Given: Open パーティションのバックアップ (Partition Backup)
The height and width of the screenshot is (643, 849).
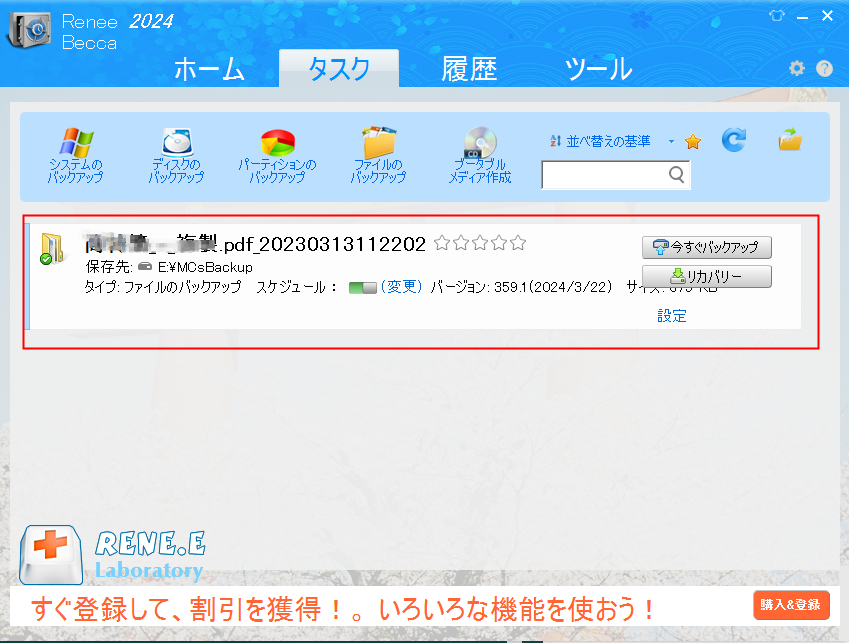Looking at the screenshot, I should pos(277,155).
